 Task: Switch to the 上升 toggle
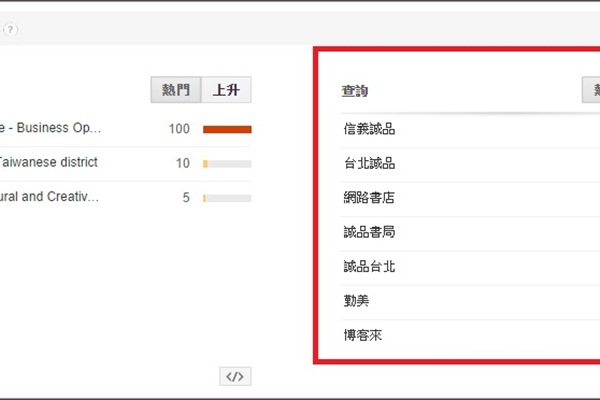[x=227, y=90]
